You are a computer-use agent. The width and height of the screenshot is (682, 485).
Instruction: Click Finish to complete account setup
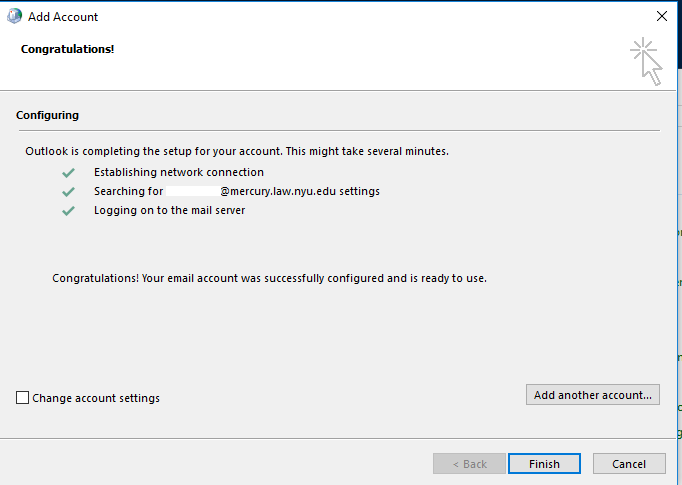point(544,464)
